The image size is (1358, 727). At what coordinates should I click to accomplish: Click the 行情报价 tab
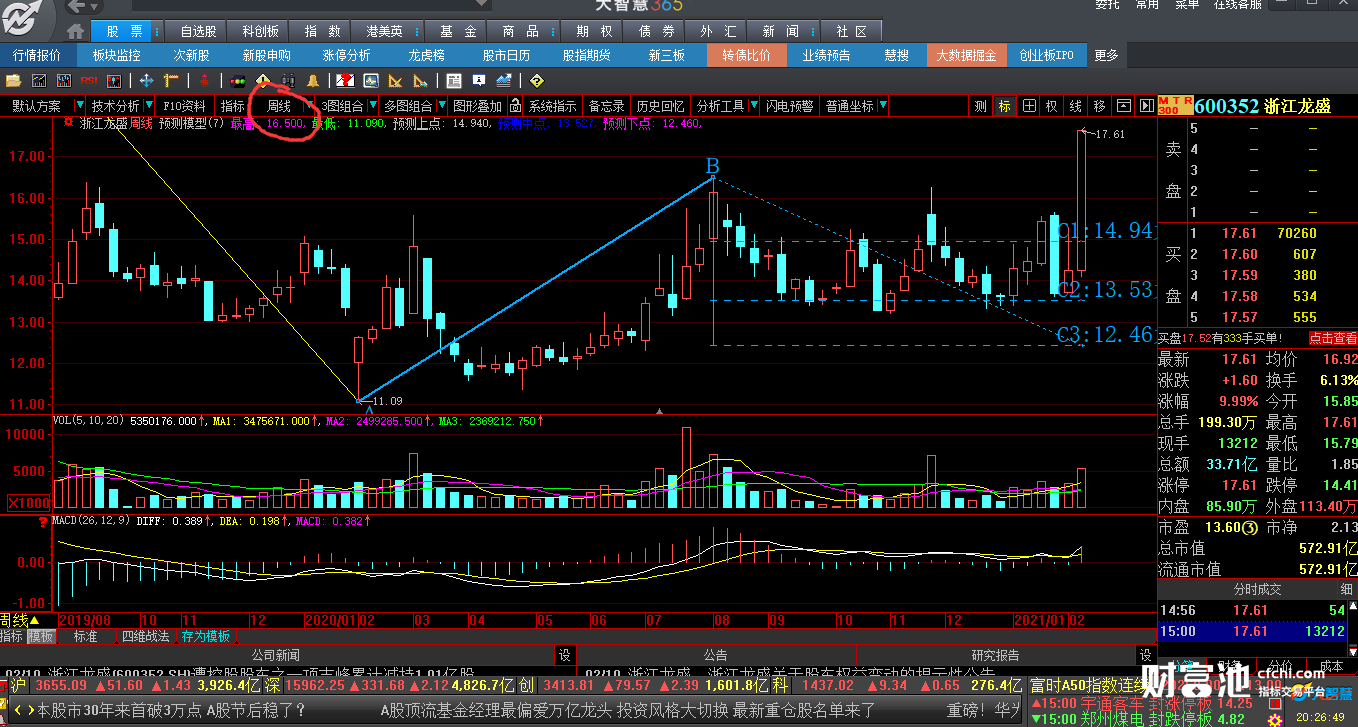(x=36, y=56)
